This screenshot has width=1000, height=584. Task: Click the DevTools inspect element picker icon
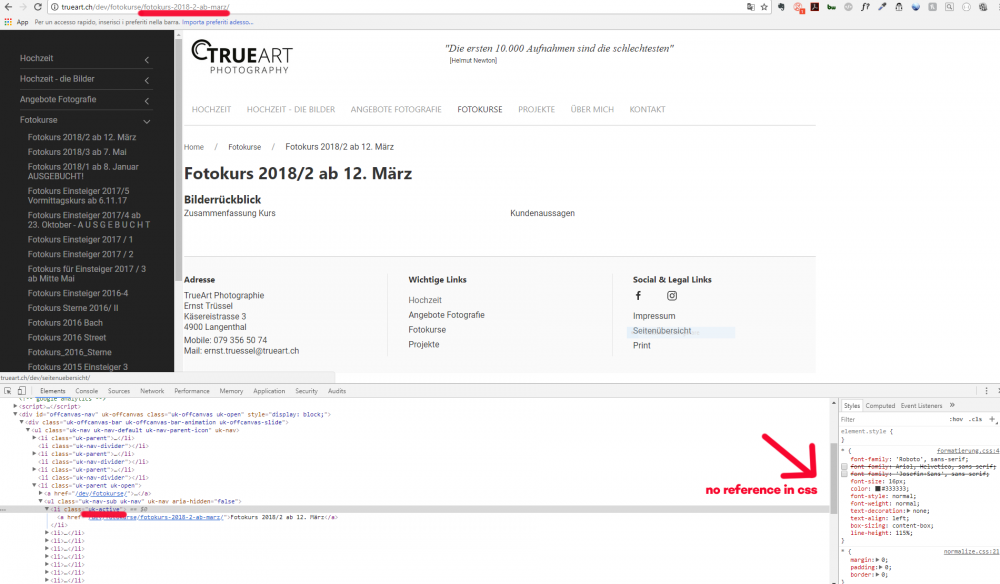click(x=7, y=391)
